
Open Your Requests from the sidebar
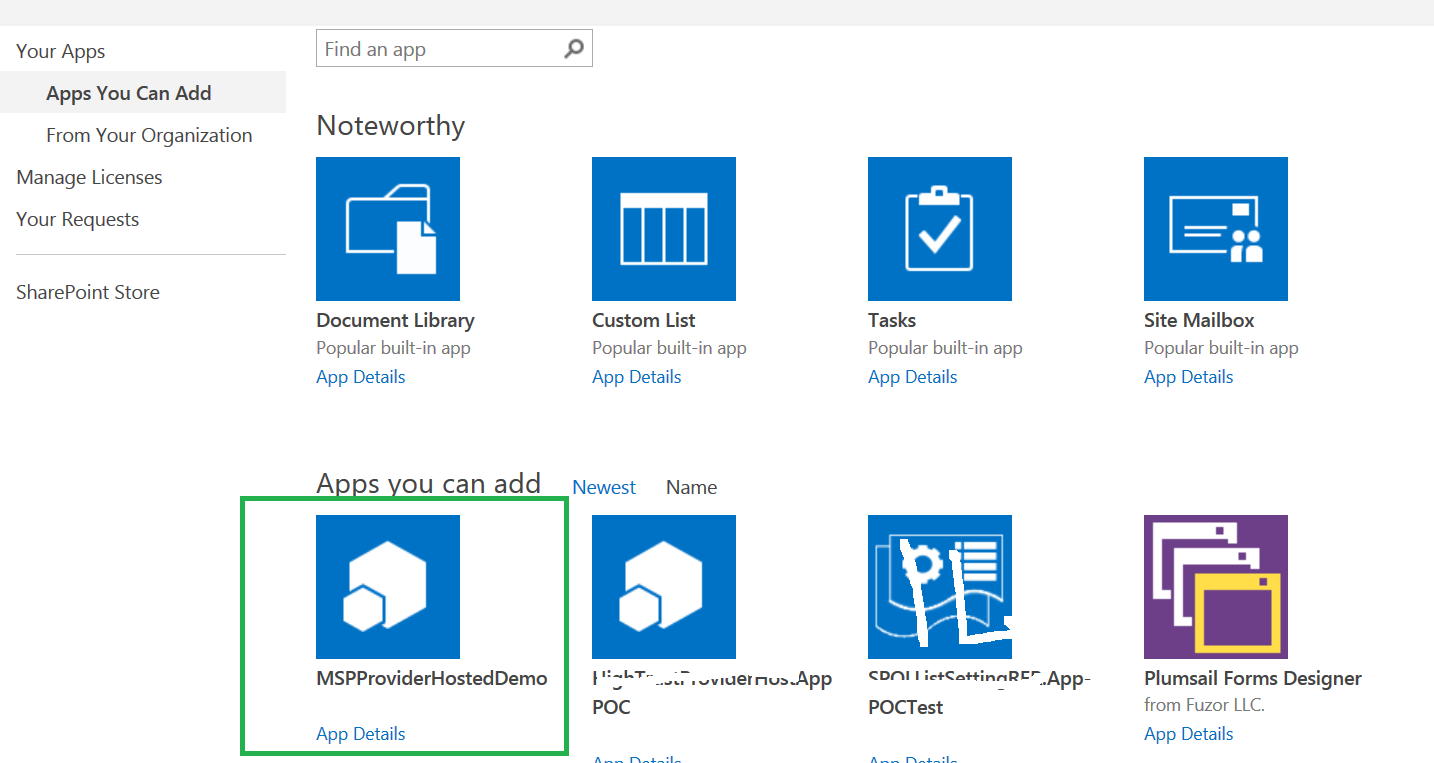[x=77, y=219]
